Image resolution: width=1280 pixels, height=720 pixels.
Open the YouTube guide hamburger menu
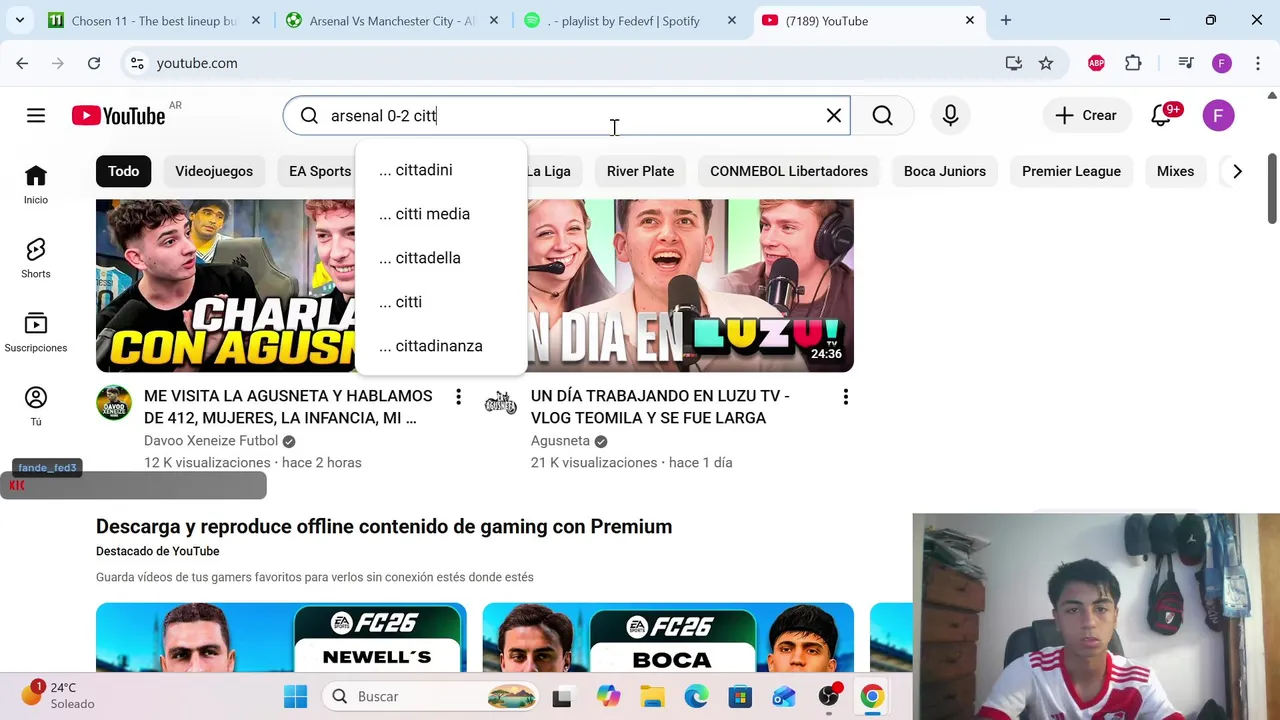(36, 115)
